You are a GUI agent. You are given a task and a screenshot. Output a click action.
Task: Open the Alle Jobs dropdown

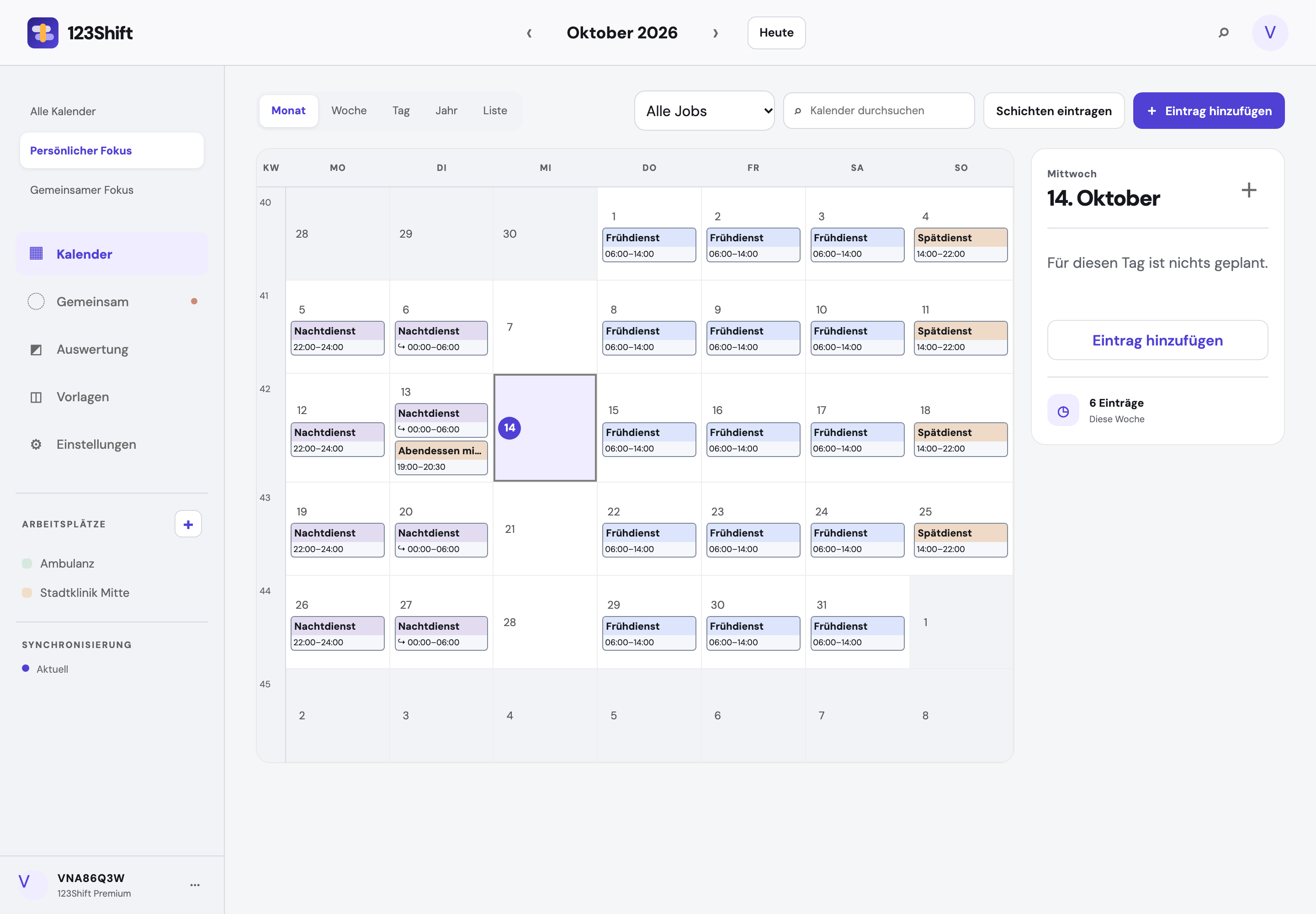(705, 111)
